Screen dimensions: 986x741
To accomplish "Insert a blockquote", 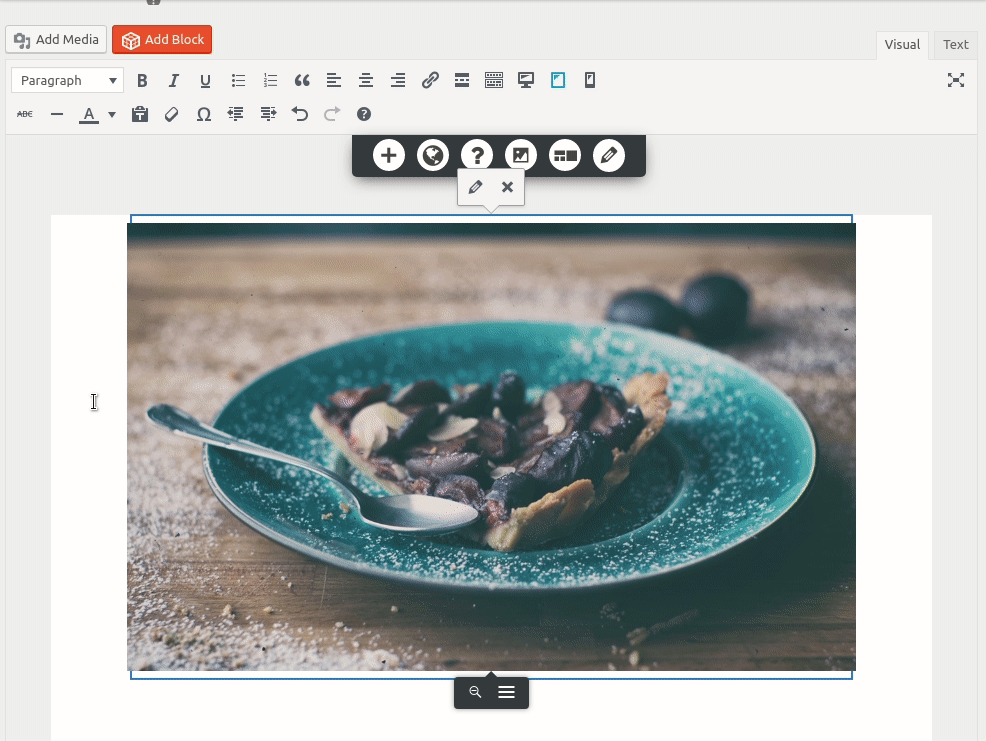I will (x=302, y=80).
